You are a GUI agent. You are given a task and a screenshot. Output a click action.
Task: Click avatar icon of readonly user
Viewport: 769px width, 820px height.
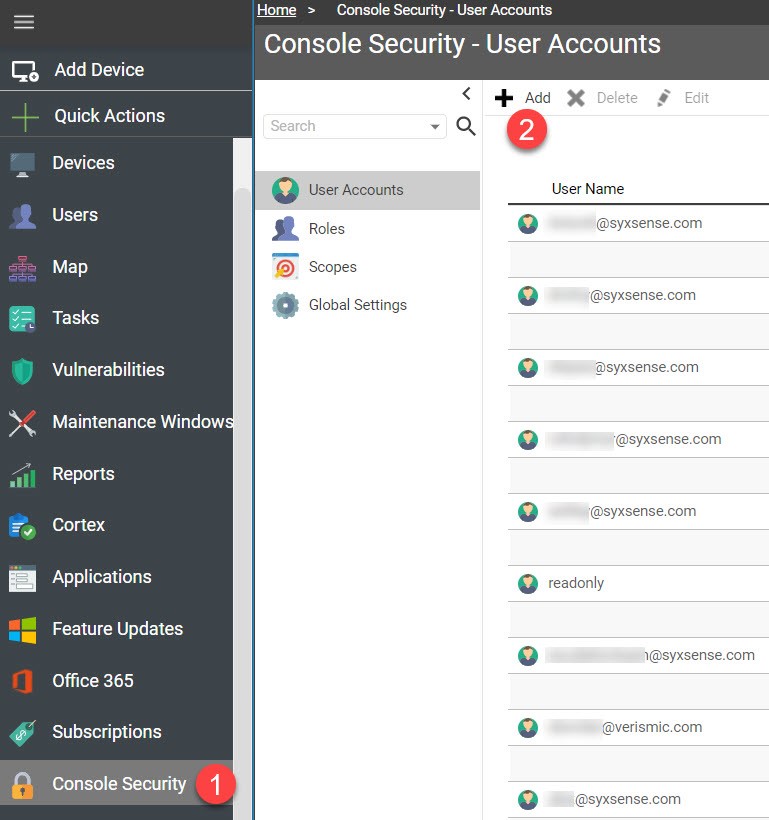coord(528,584)
